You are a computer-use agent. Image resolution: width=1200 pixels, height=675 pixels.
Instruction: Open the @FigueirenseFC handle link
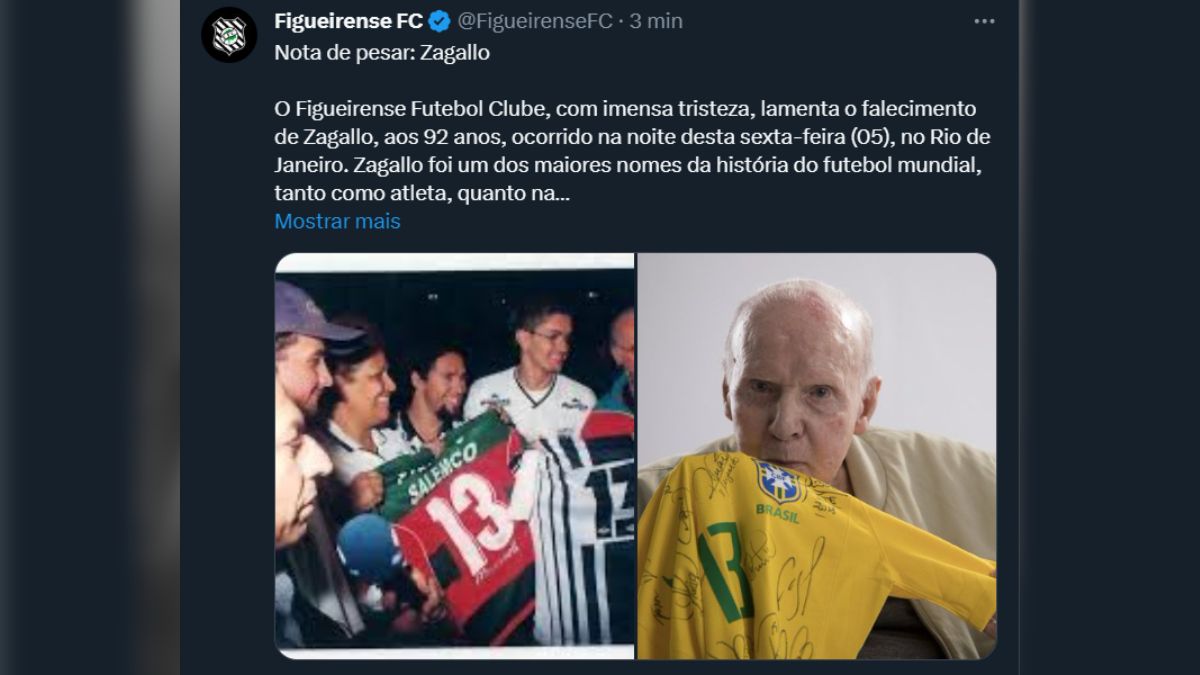coord(534,21)
